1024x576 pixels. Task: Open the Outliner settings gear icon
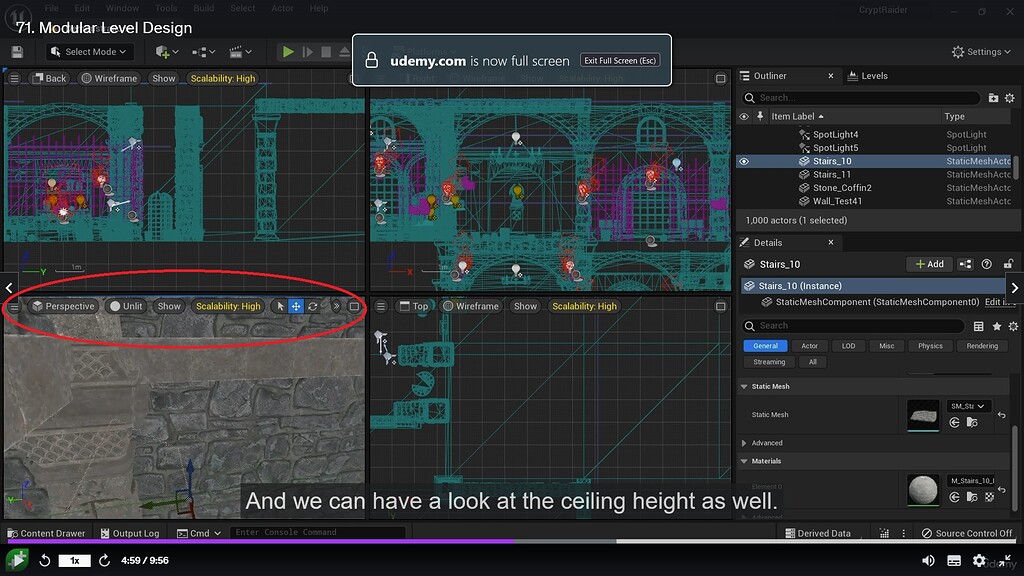click(1010, 98)
